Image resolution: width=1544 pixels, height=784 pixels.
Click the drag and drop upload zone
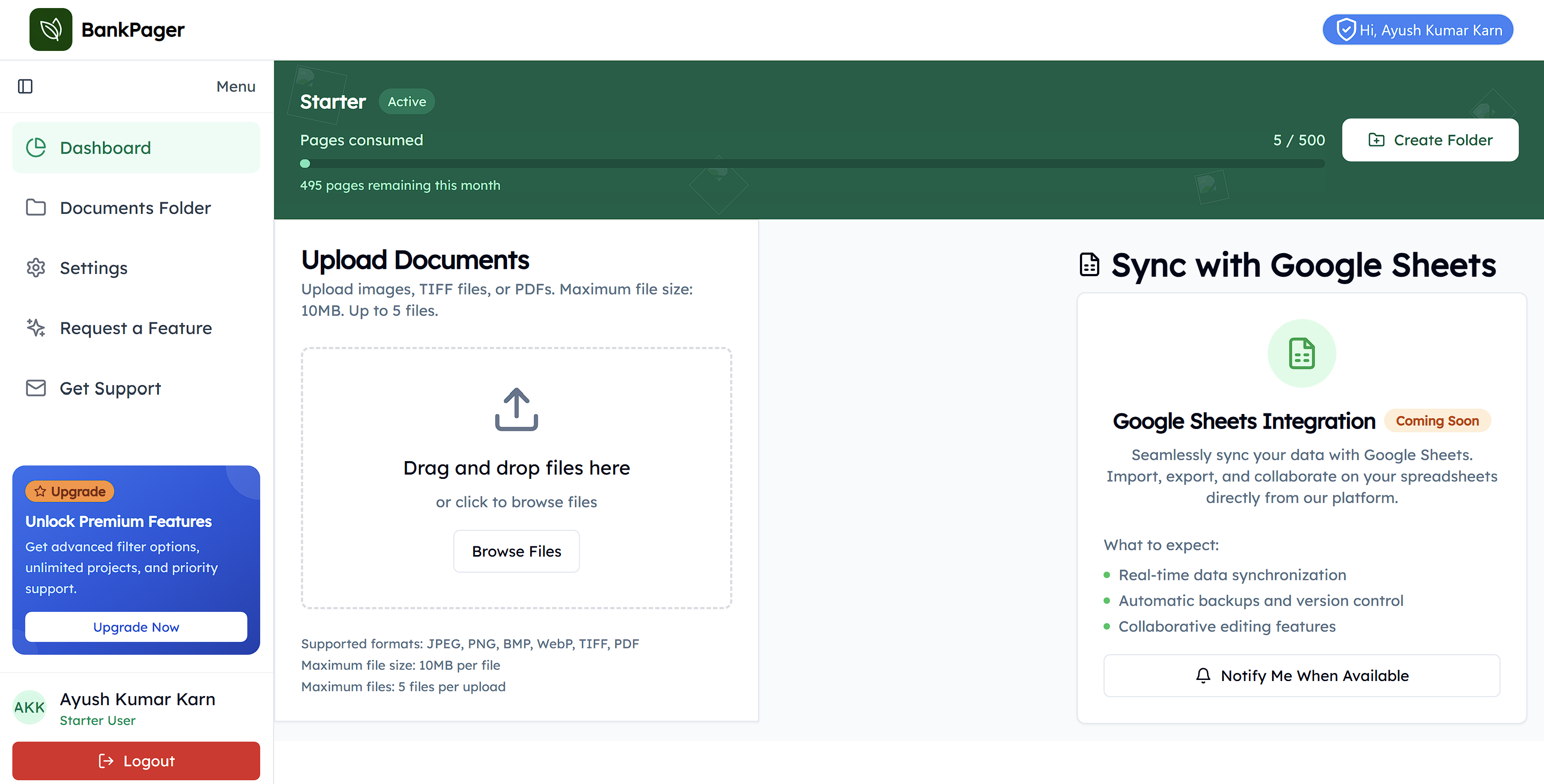pyautogui.click(x=516, y=478)
